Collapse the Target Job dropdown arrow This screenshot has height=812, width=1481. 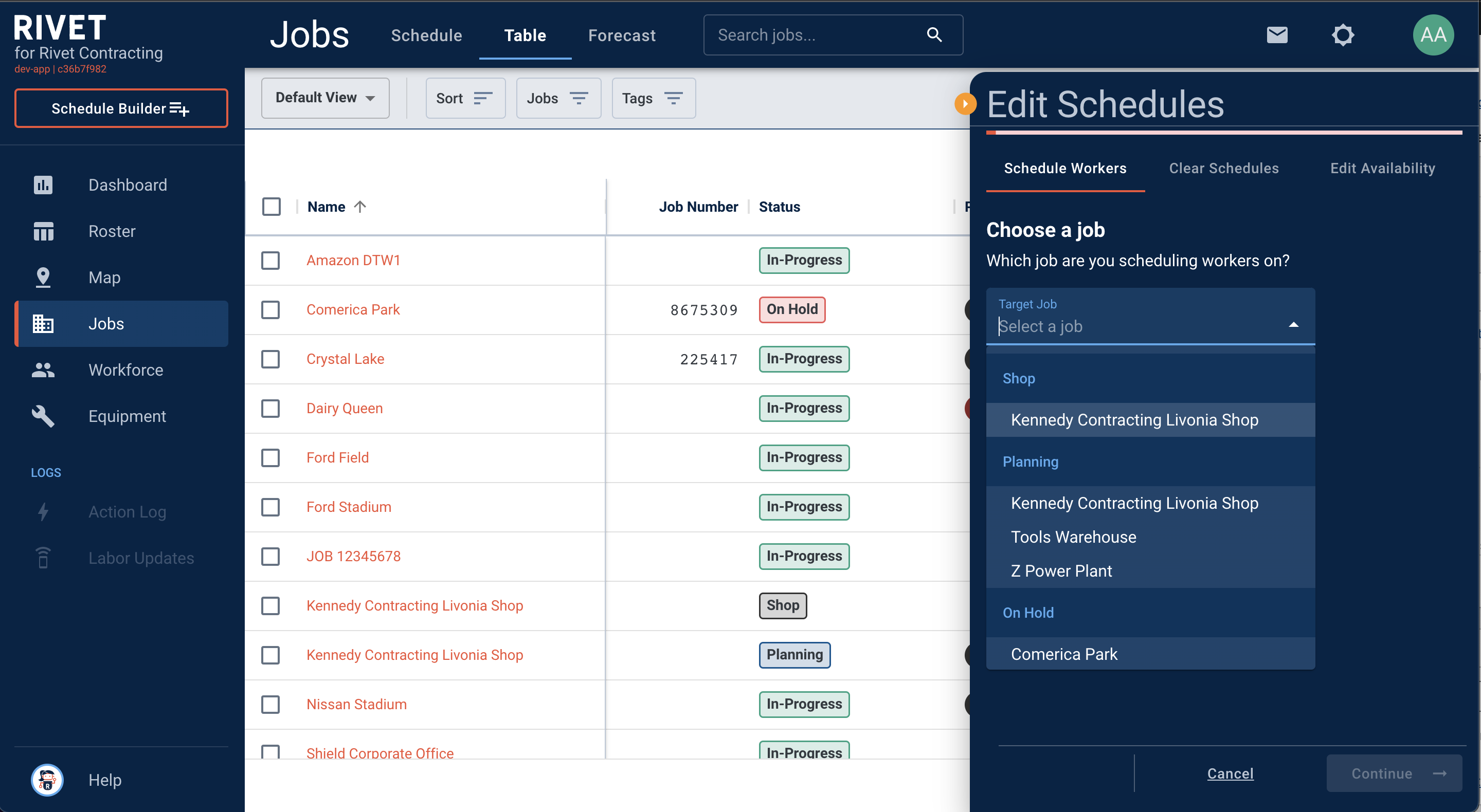pyautogui.click(x=1294, y=325)
